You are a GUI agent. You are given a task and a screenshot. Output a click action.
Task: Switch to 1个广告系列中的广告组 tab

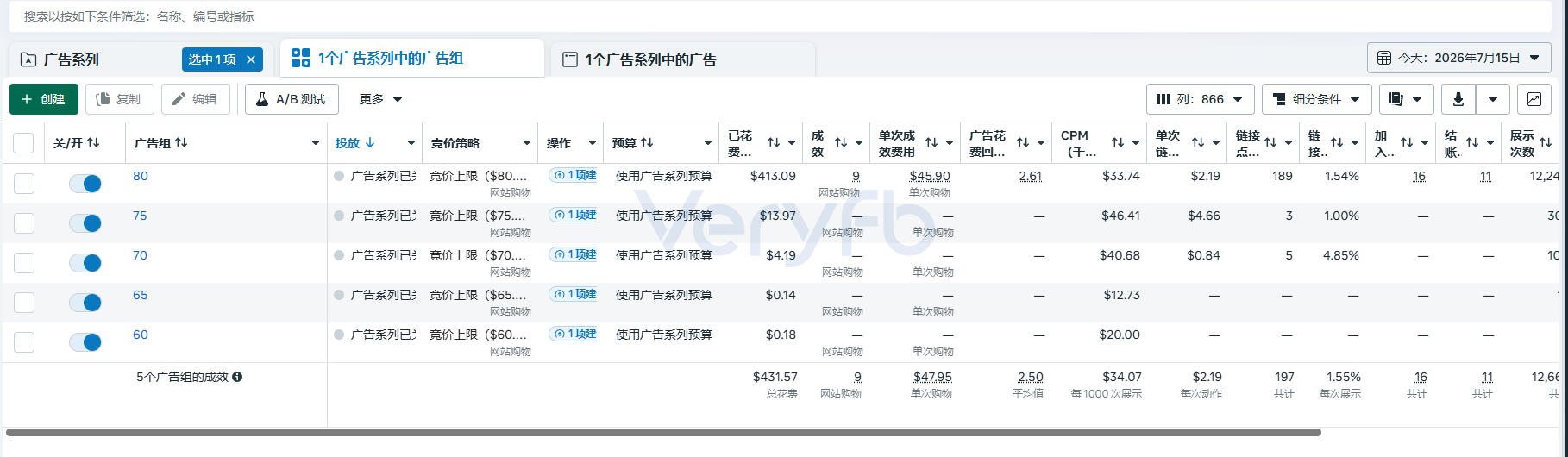(x=412, y=58)
